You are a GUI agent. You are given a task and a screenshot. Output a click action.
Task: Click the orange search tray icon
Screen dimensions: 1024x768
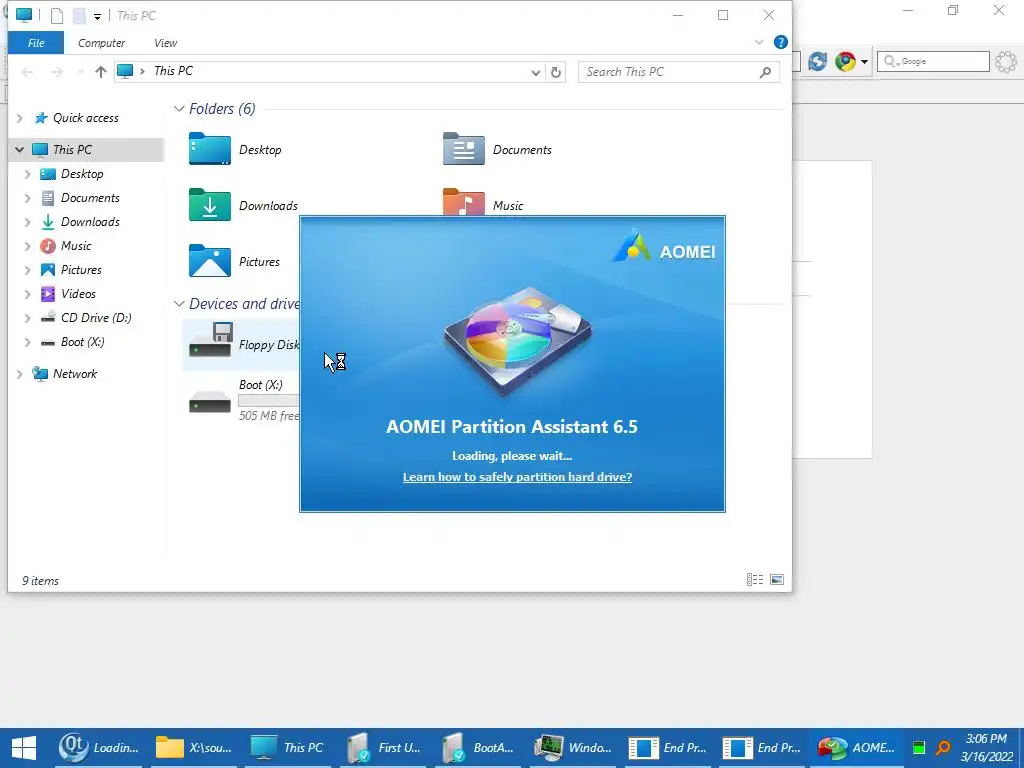point(943,748)
